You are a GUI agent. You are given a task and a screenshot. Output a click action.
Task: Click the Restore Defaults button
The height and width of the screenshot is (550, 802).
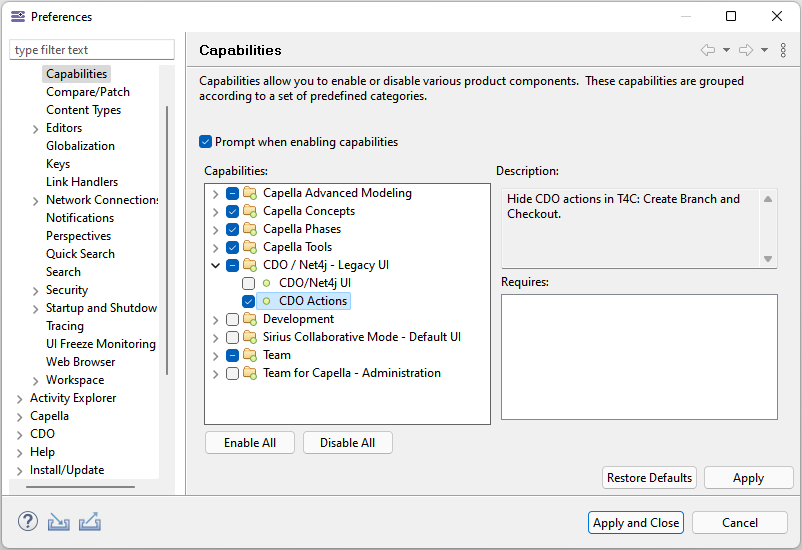pos(649,478)
